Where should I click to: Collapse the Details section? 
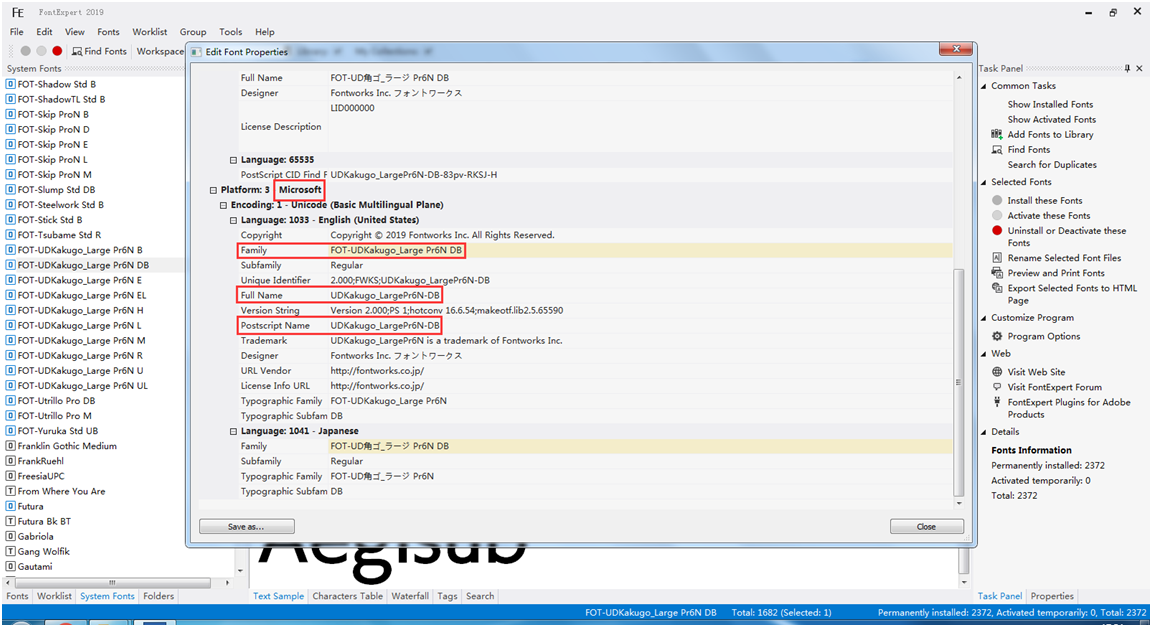(984, 432)
